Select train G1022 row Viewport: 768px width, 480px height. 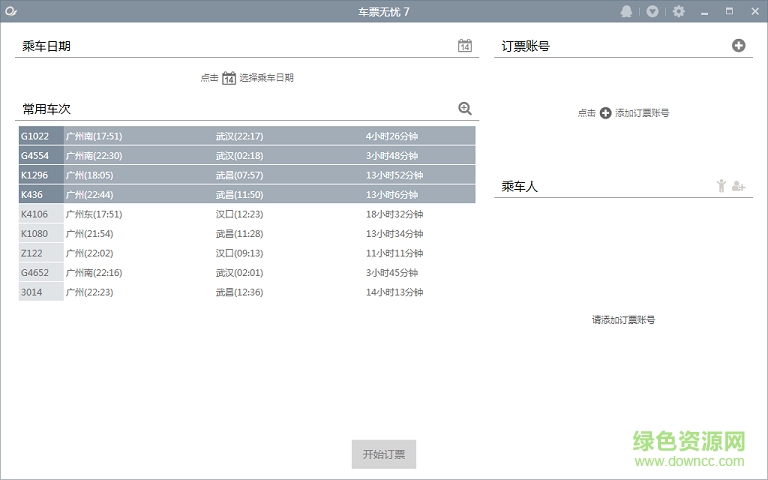pyautogui.click(x=247, y=136)
